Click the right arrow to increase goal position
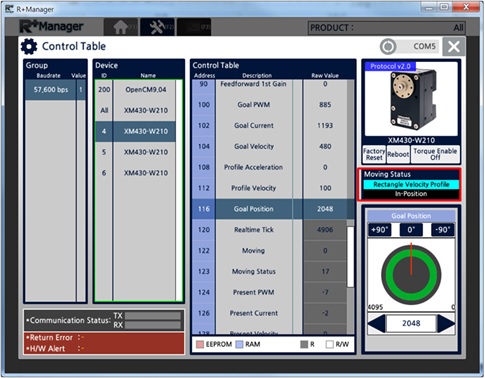 click(446, 323)
